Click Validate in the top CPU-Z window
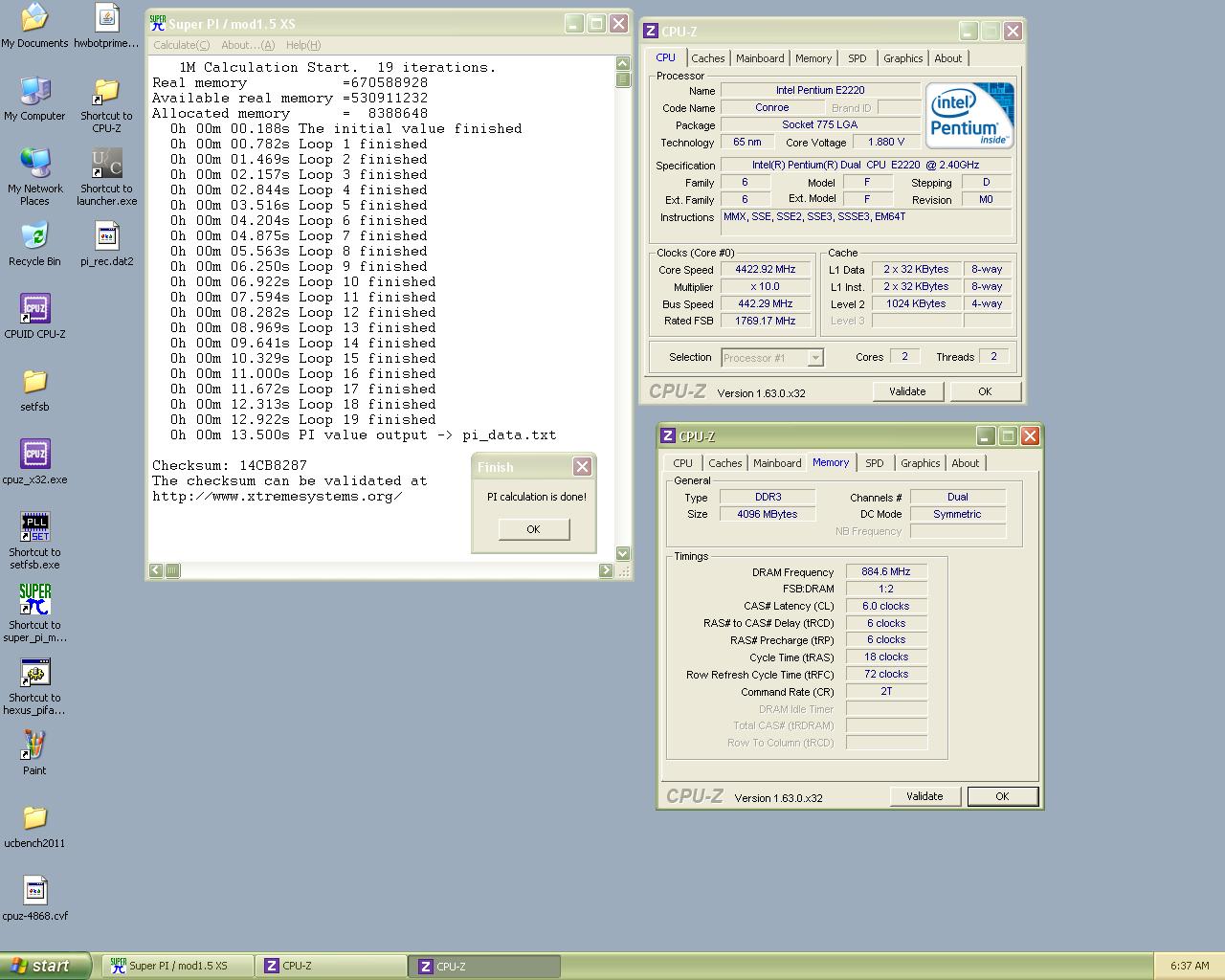This screenshot has height=980, width=1225. (907, 391)
